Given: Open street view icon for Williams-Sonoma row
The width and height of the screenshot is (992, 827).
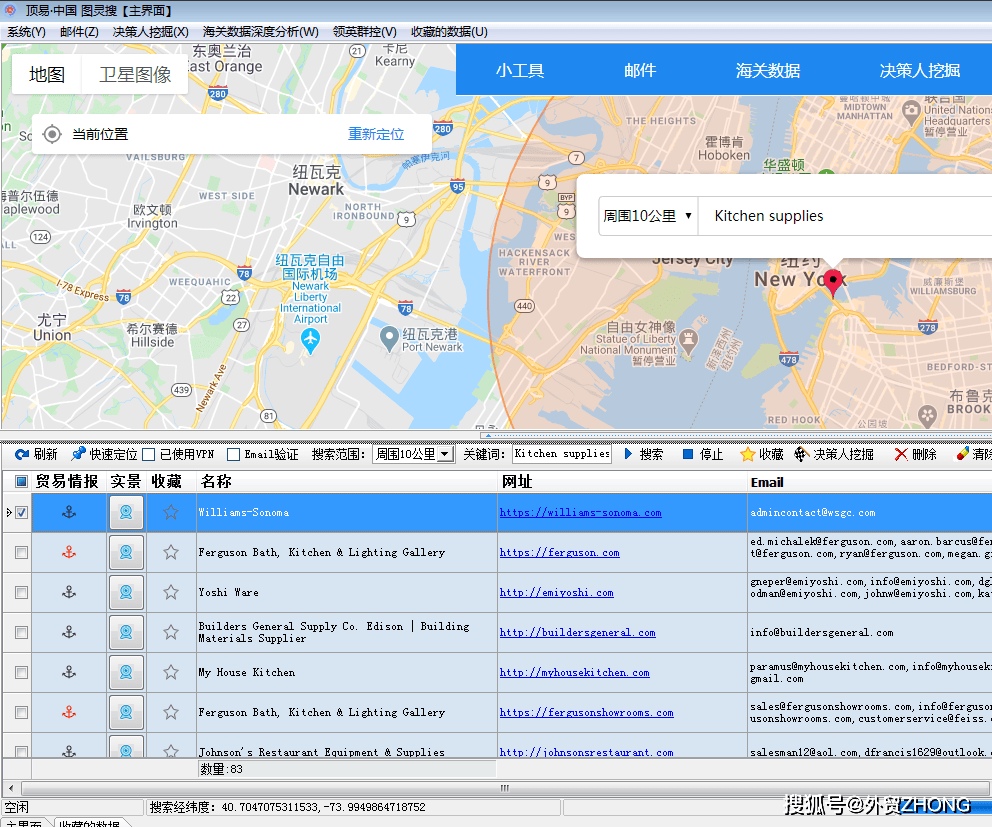Looking at the screenshot, I should pos(126,513).
